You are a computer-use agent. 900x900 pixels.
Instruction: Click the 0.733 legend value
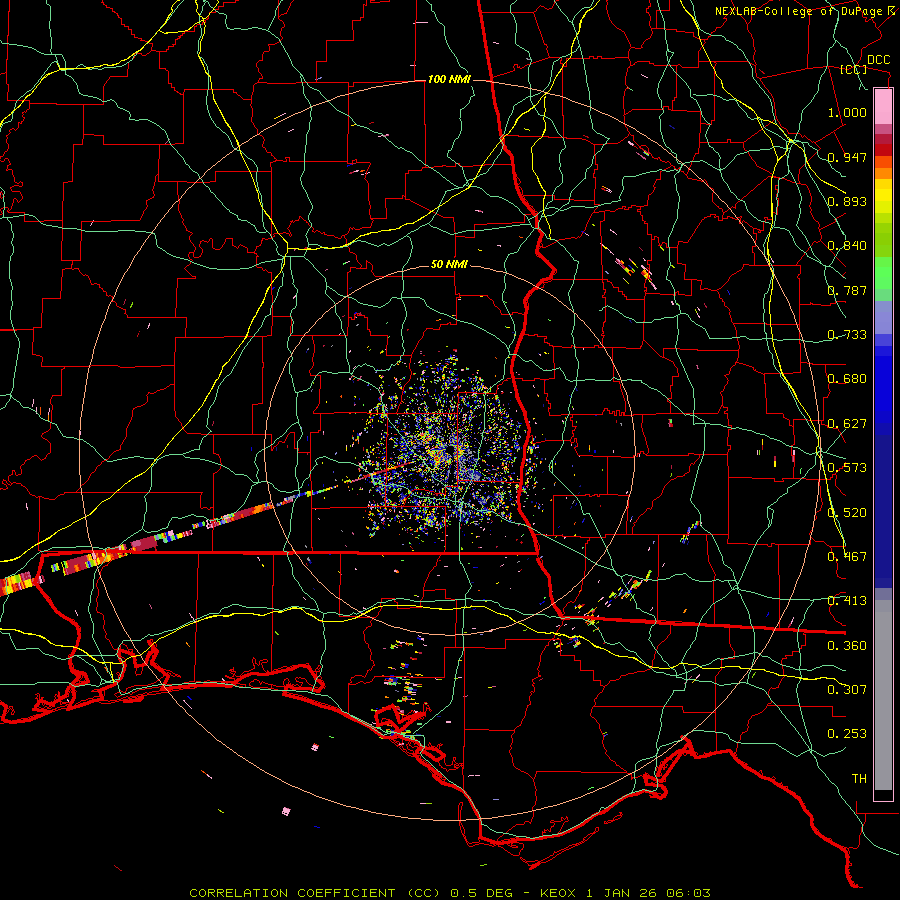tap(847, 335)
